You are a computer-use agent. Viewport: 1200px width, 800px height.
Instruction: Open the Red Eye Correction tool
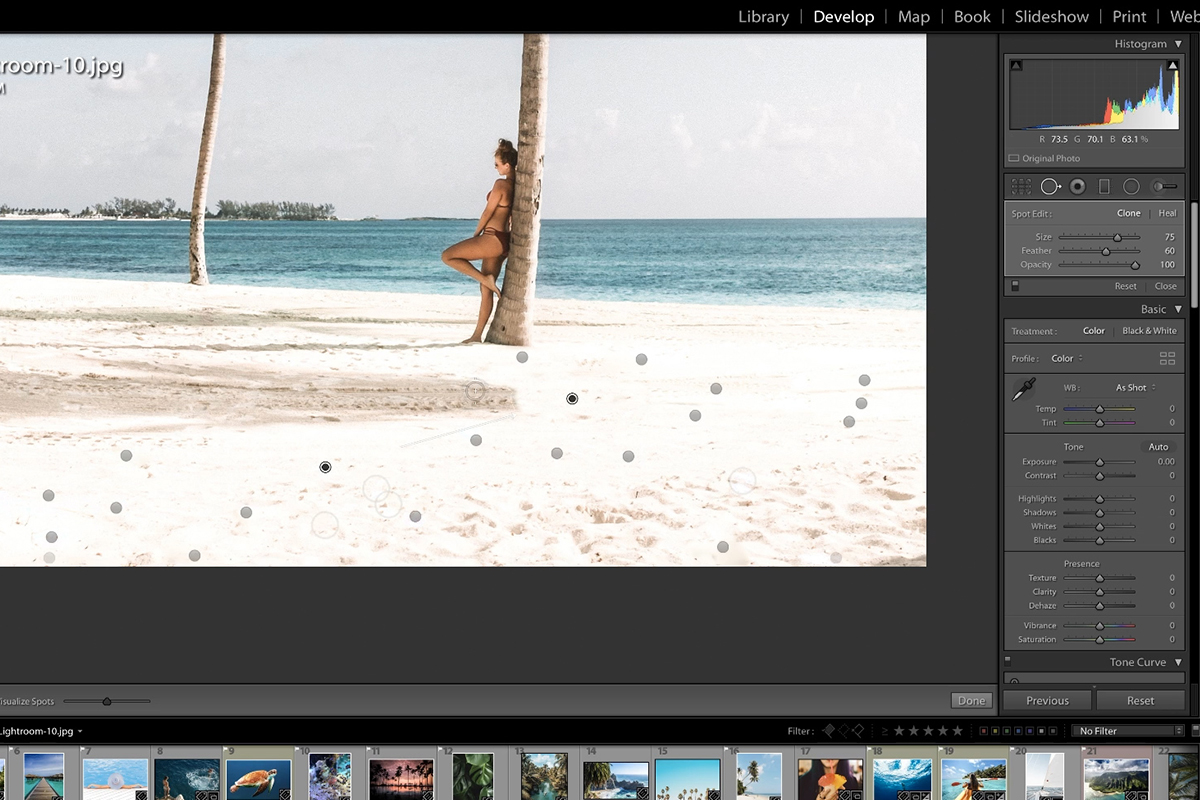tap(1078, 186)
